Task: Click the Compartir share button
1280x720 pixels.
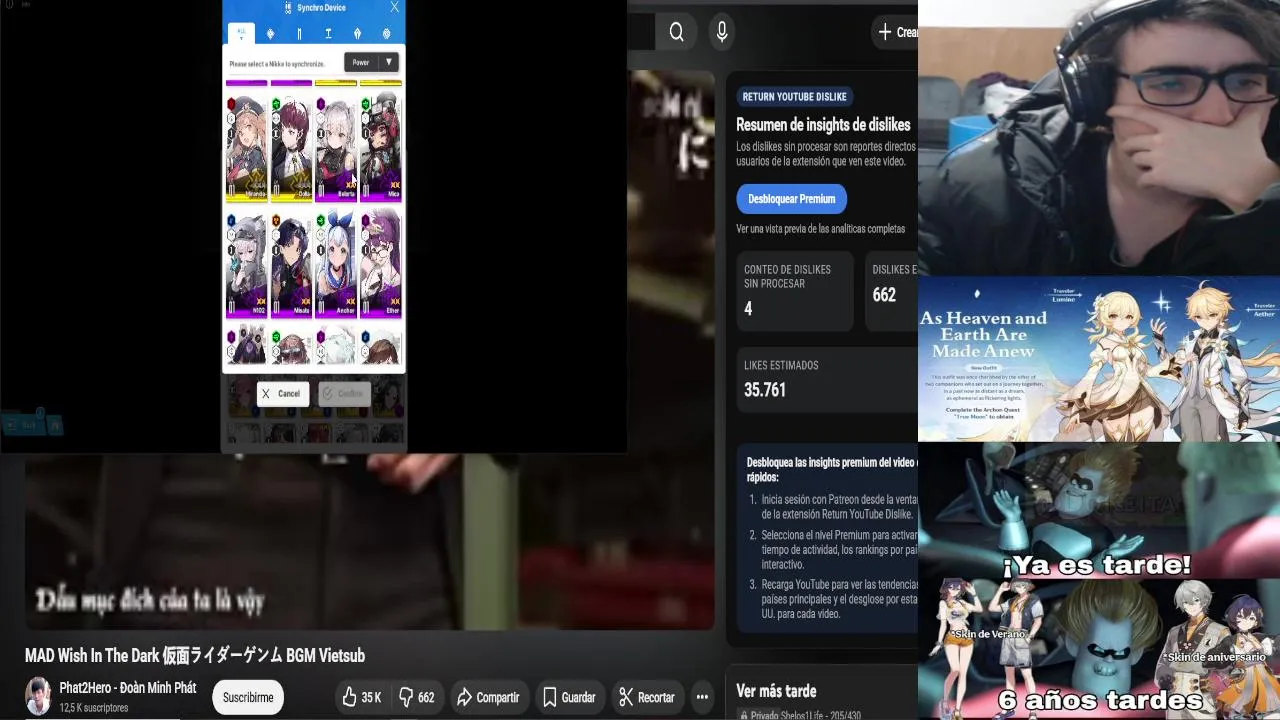Action: point(488,698)
